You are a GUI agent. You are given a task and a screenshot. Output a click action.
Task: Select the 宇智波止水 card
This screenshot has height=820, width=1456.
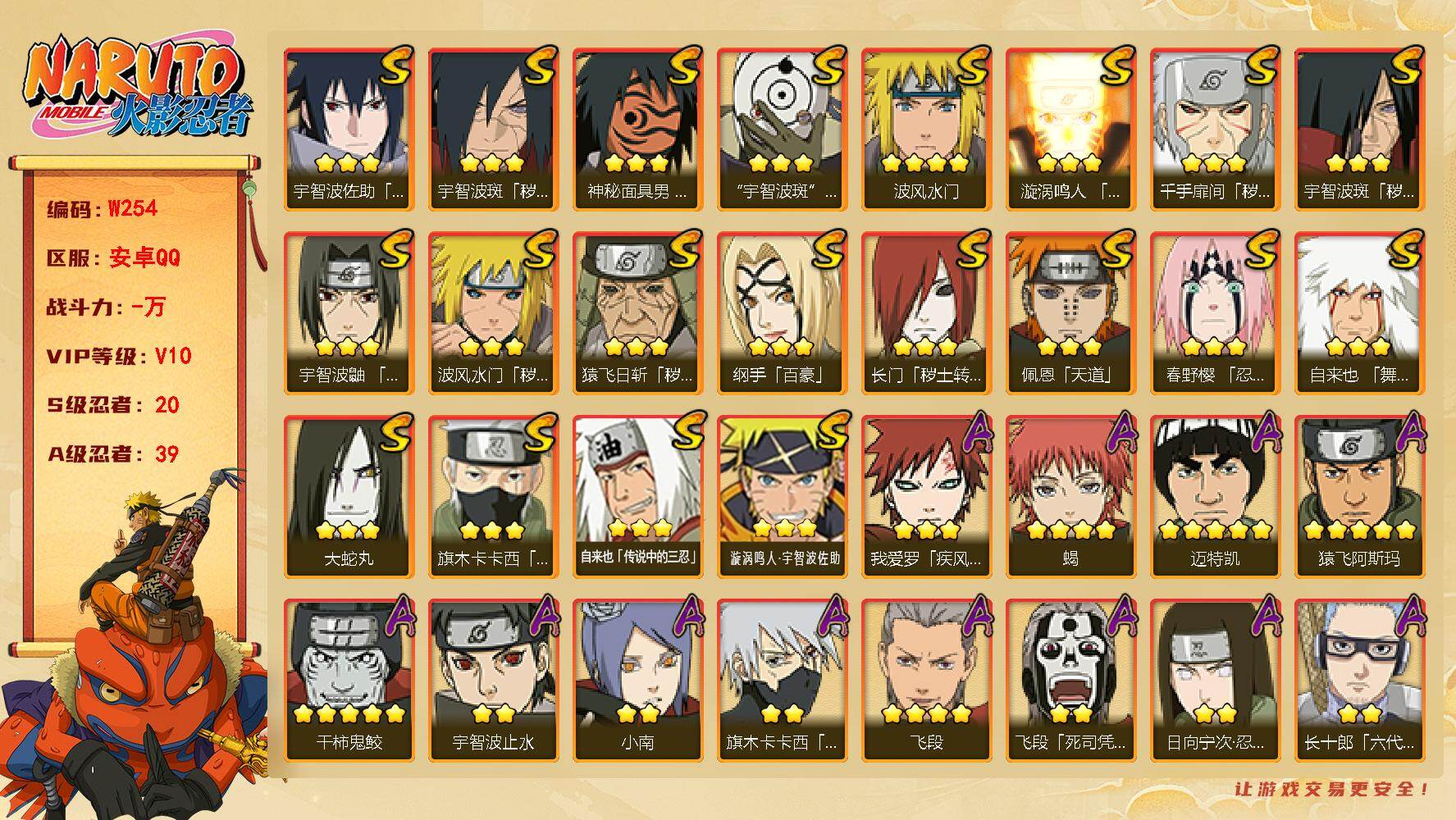point(493,681)
